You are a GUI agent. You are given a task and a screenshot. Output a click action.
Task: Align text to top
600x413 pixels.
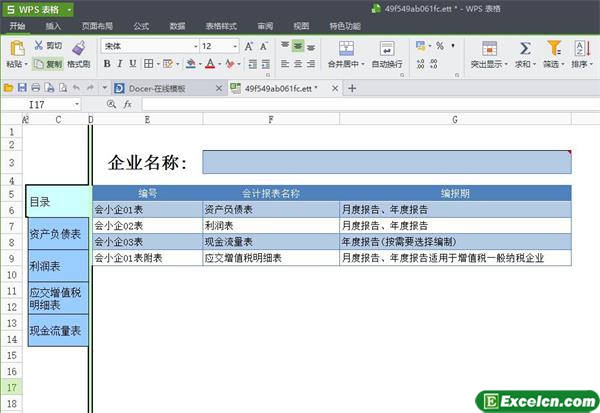click(285, 46)
